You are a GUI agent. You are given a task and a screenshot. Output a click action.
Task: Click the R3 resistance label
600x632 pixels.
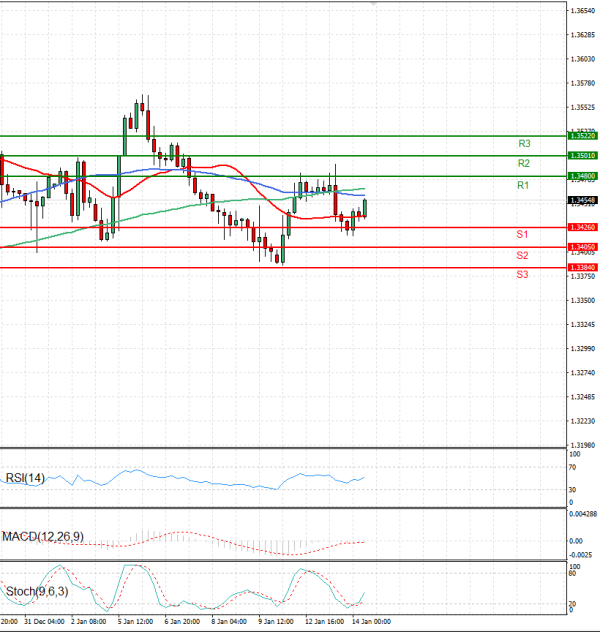523,144
